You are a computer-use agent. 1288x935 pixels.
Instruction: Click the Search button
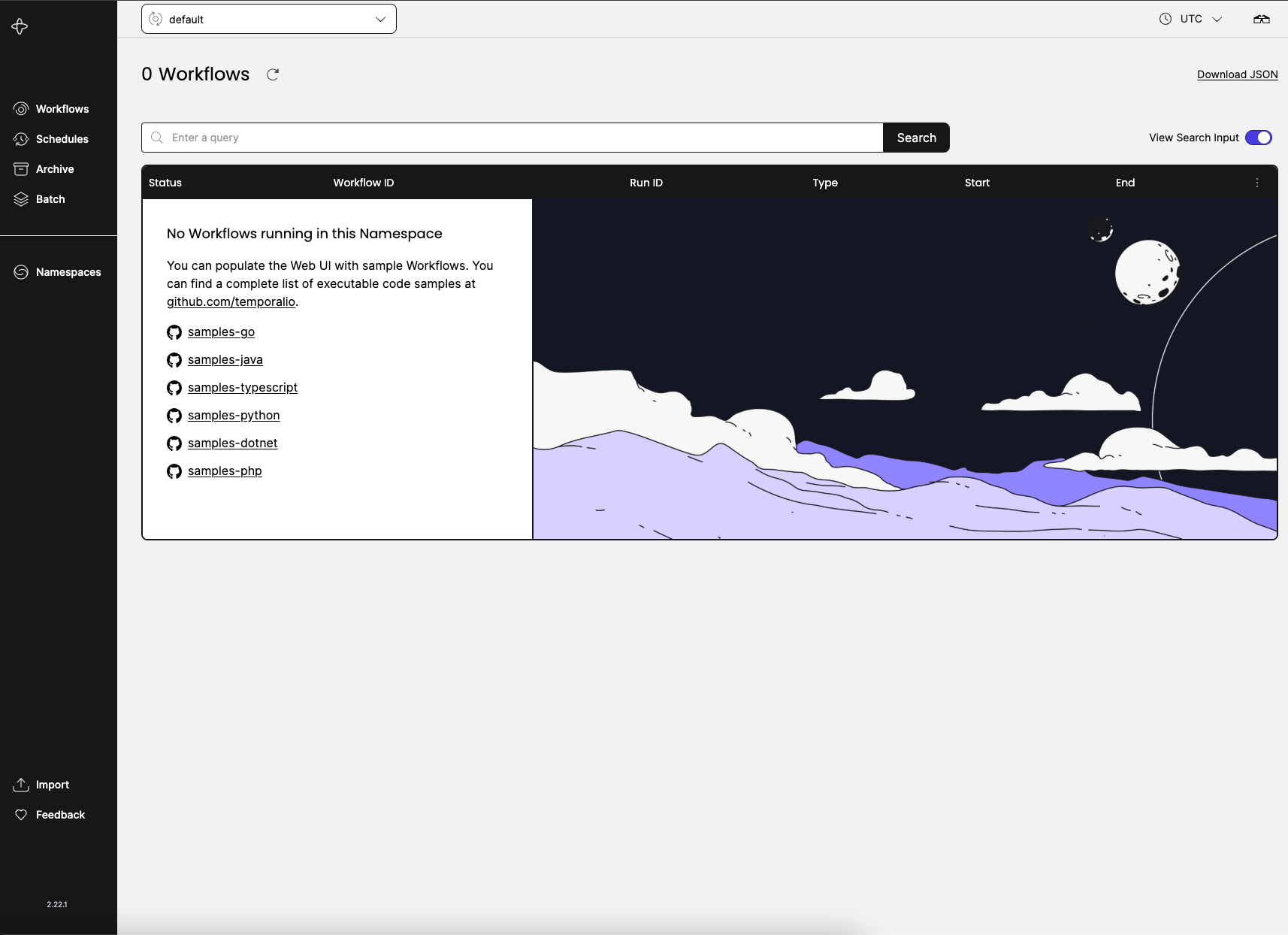click(916, 138)
